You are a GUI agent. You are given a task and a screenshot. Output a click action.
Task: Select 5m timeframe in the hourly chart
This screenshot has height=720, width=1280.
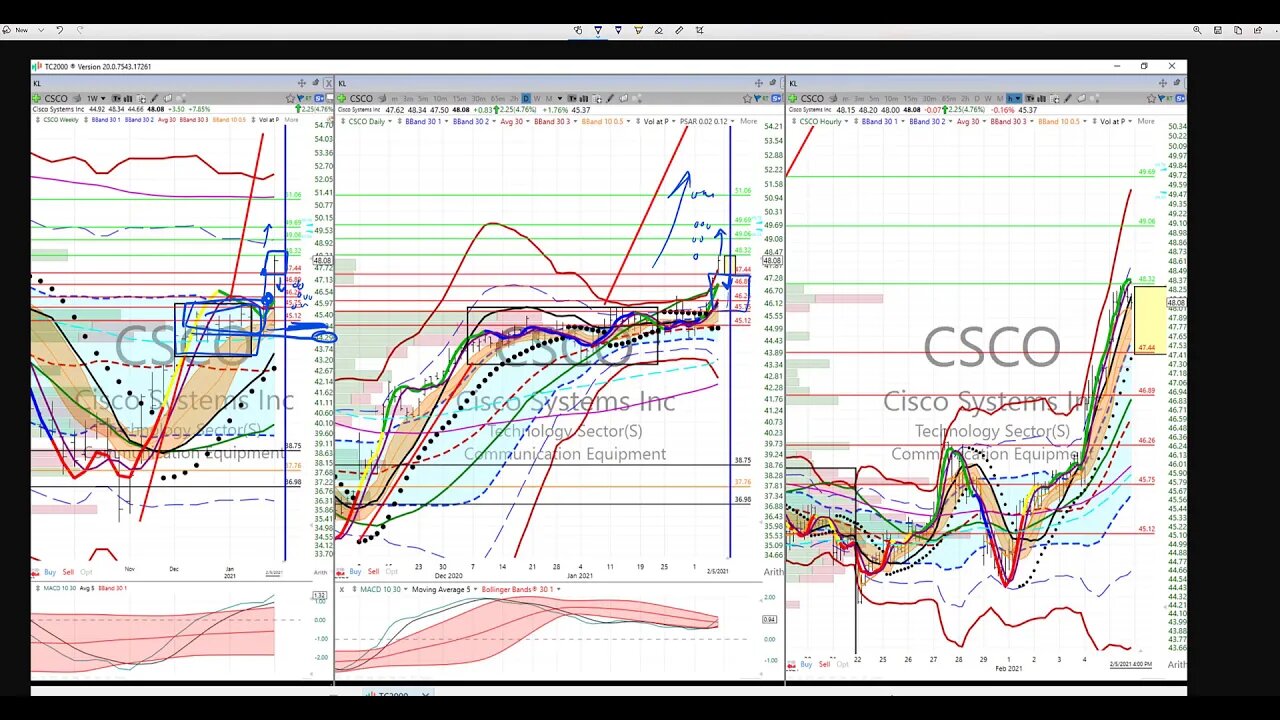(875, 98)
